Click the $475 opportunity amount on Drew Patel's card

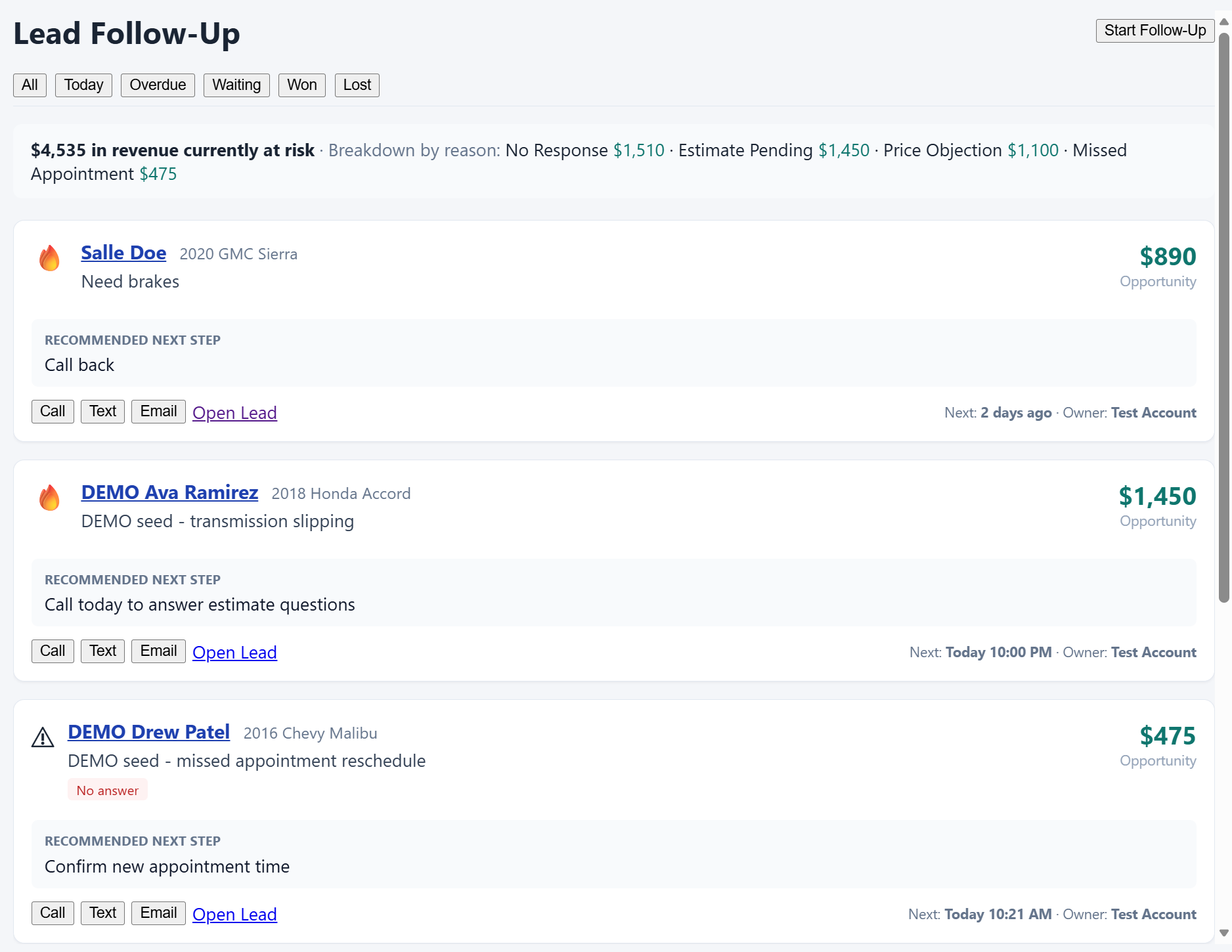[1168, 736]
